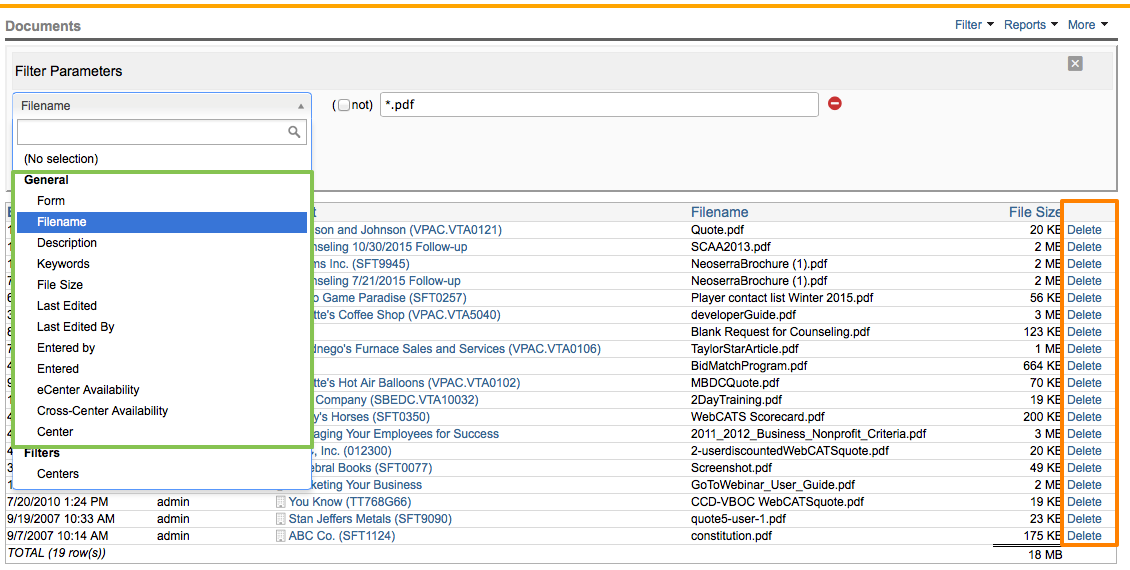Click the search box inside field dropdown

click(150, 132)
